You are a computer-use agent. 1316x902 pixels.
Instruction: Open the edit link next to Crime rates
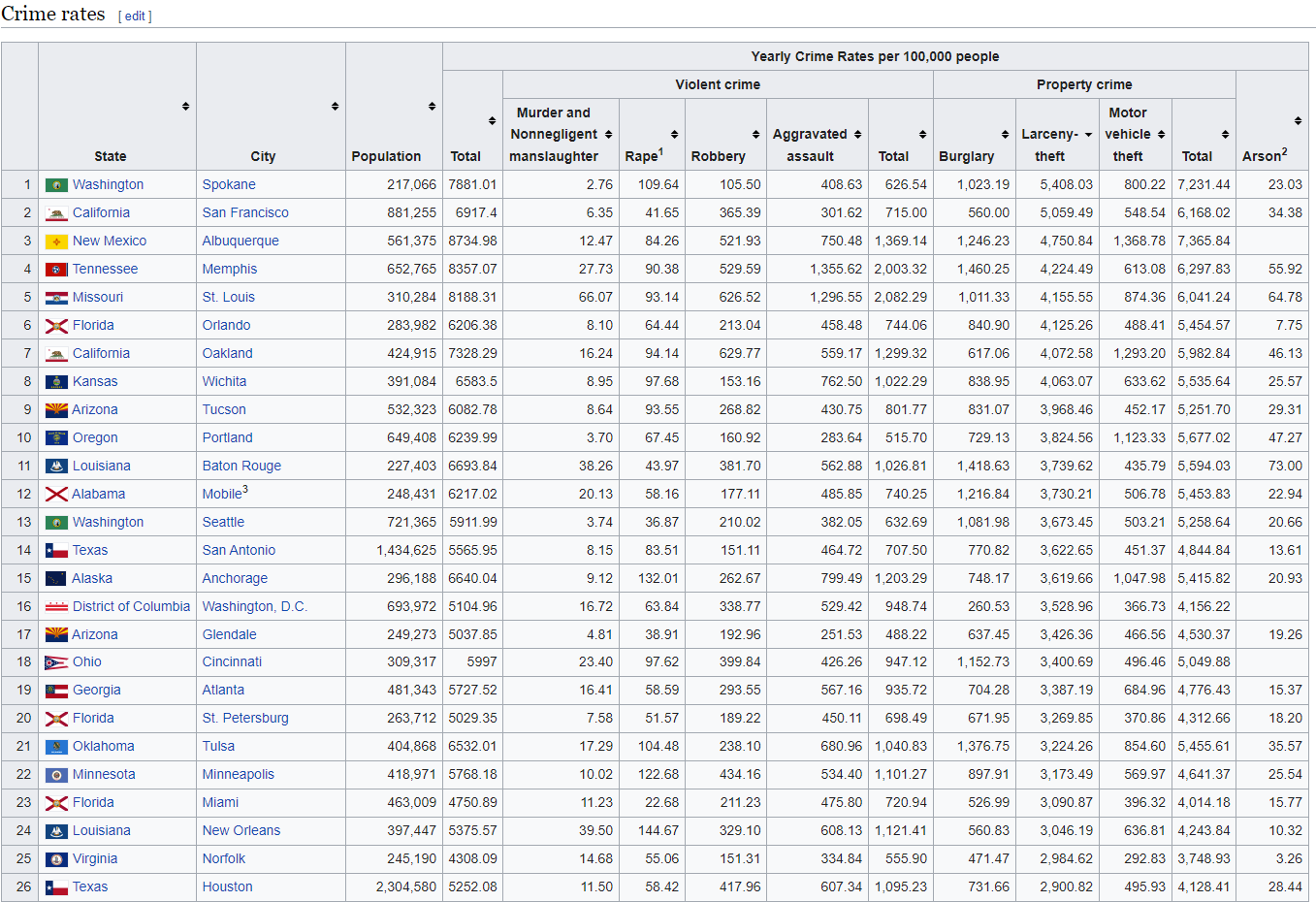click(x=135, y=16)
